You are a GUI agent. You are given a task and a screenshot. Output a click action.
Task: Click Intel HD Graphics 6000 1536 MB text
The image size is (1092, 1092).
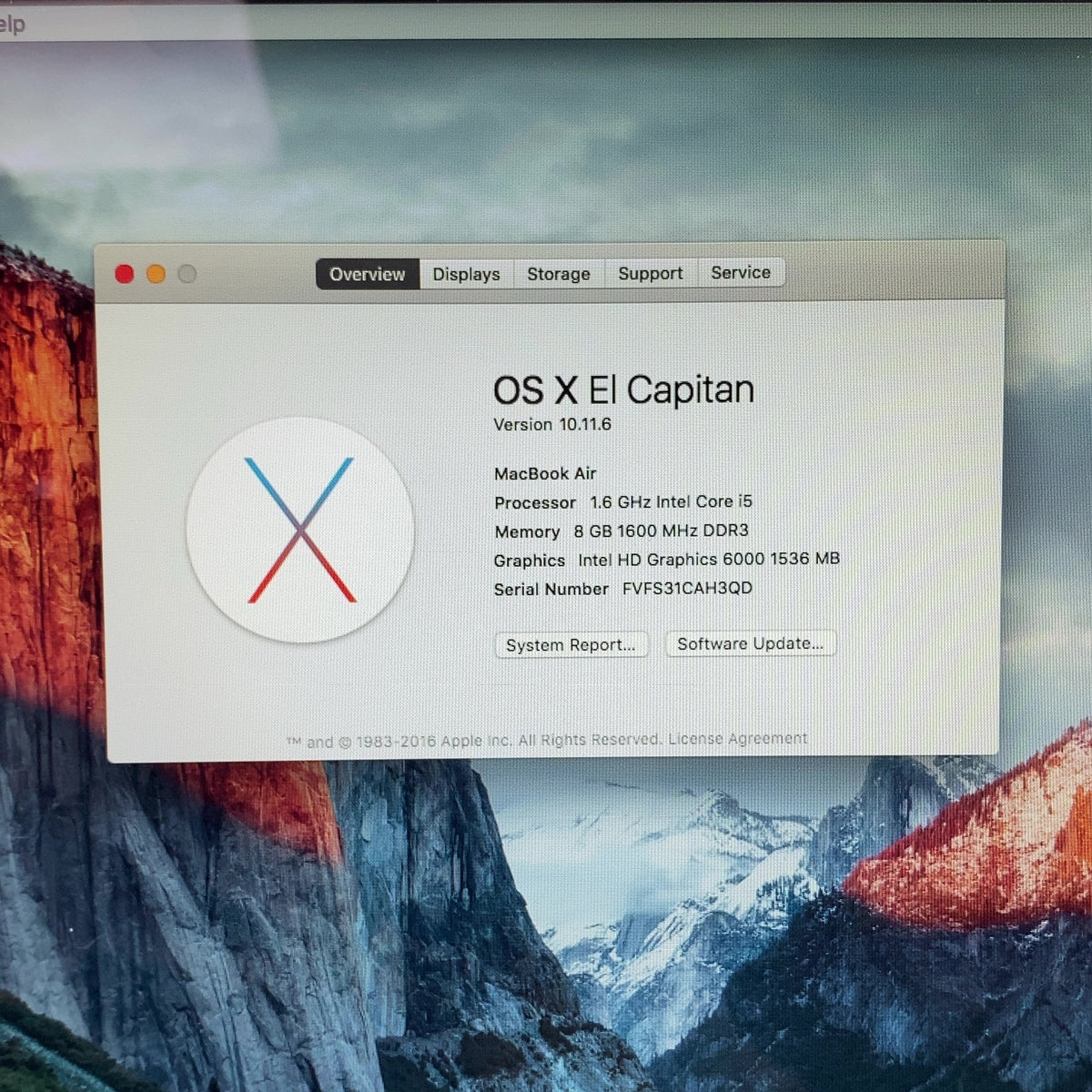point(709,559)
